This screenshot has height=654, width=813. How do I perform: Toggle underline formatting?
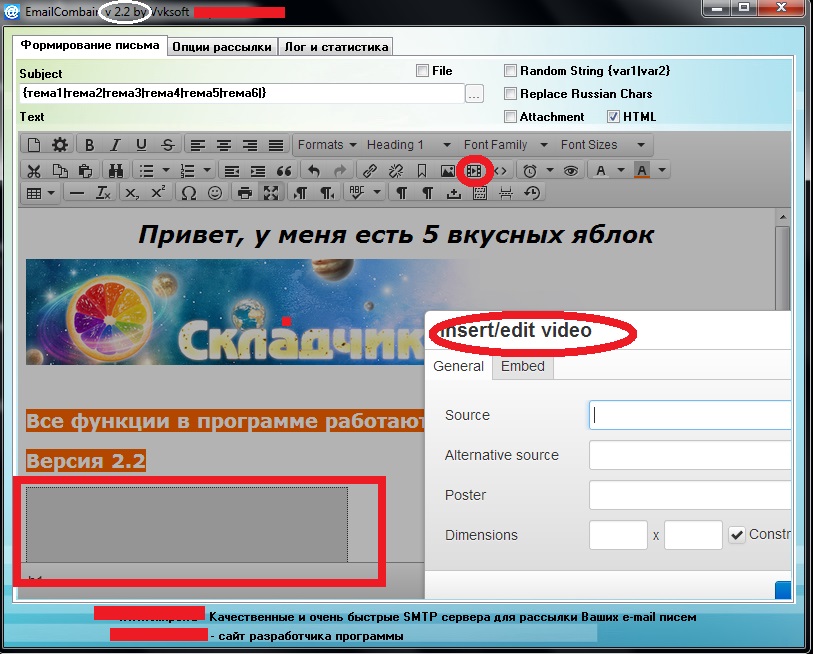141,145
